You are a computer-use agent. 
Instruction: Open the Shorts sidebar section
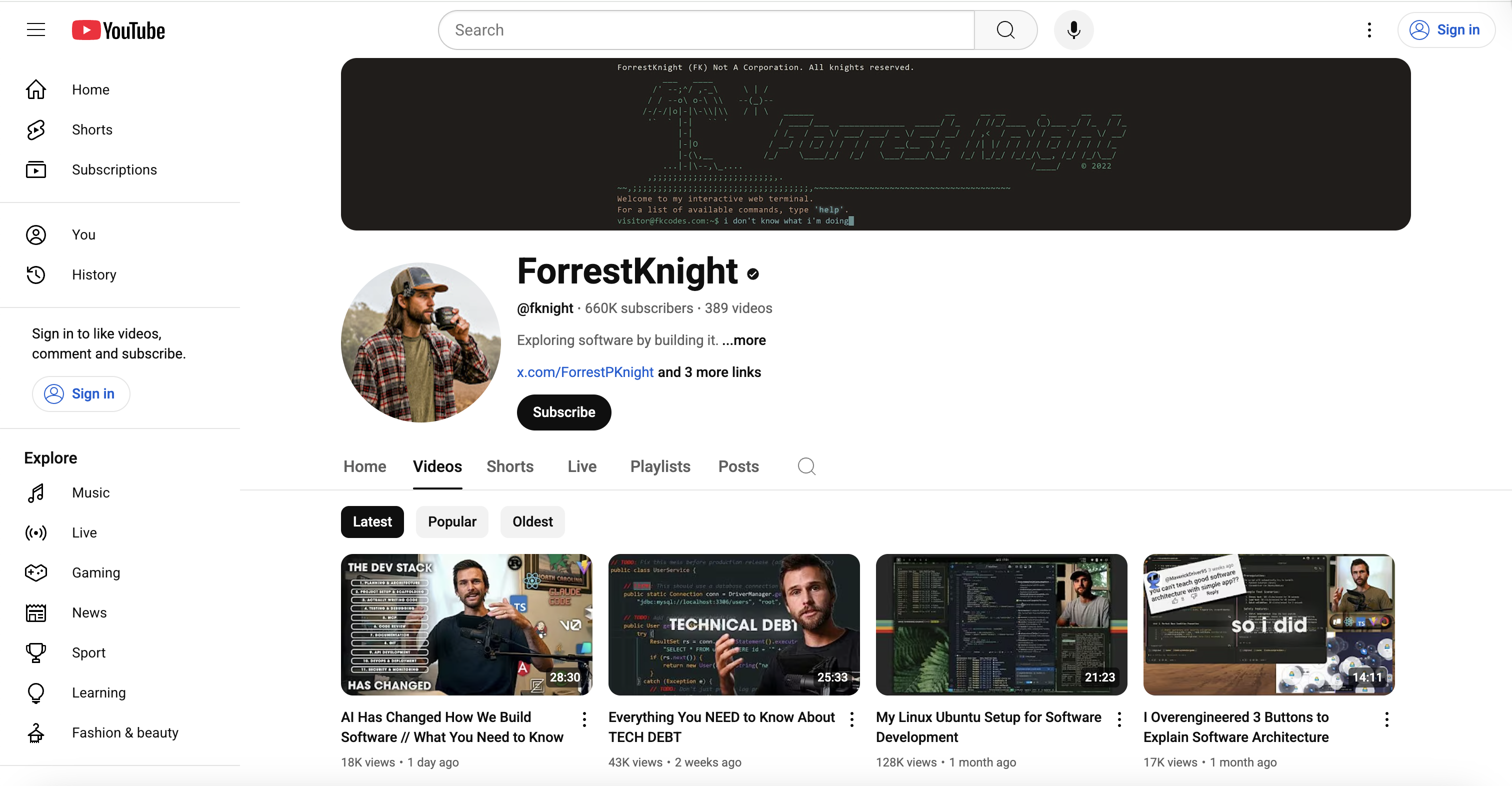click(x=91, y=129)
